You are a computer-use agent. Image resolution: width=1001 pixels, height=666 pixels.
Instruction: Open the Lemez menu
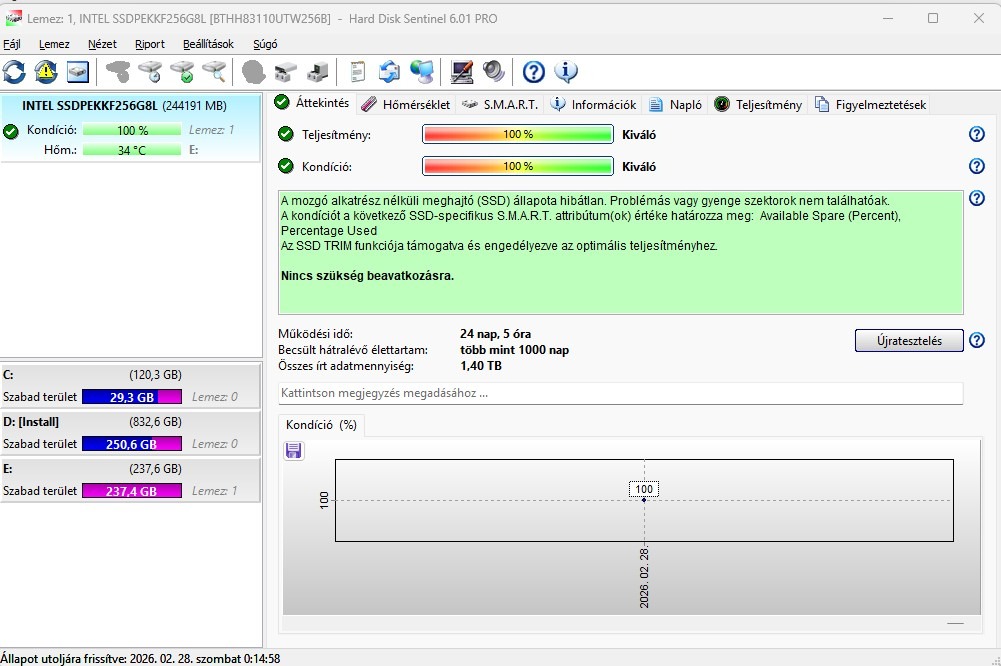click(x=54, y=44)
